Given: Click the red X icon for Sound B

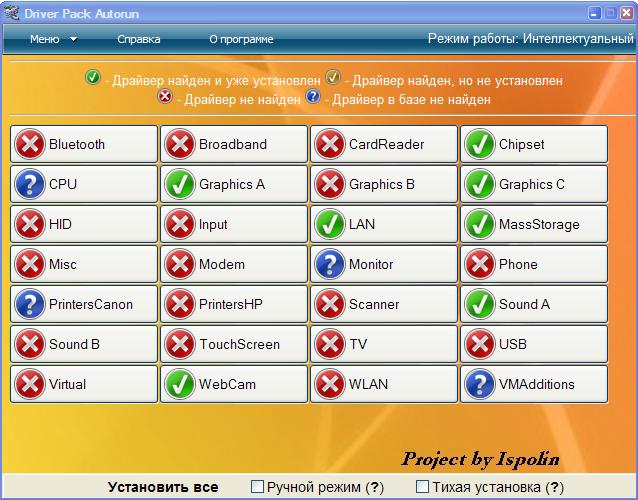Looking at the screenshot, I should [x=30, y=344].
